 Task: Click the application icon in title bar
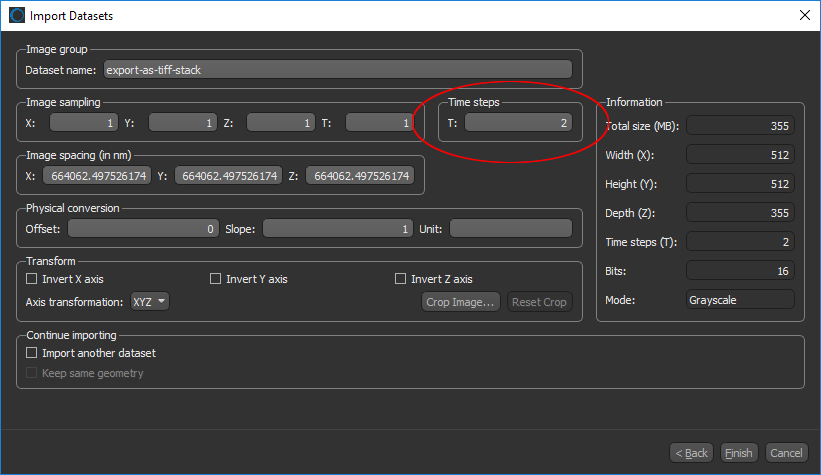coord(15,15)
